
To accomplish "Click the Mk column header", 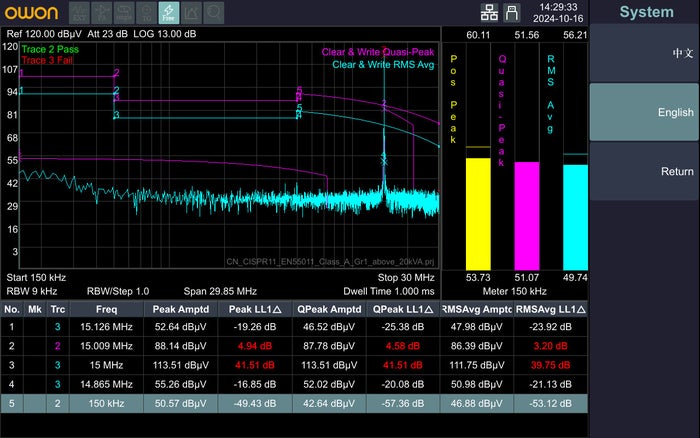I will point(35,309).
